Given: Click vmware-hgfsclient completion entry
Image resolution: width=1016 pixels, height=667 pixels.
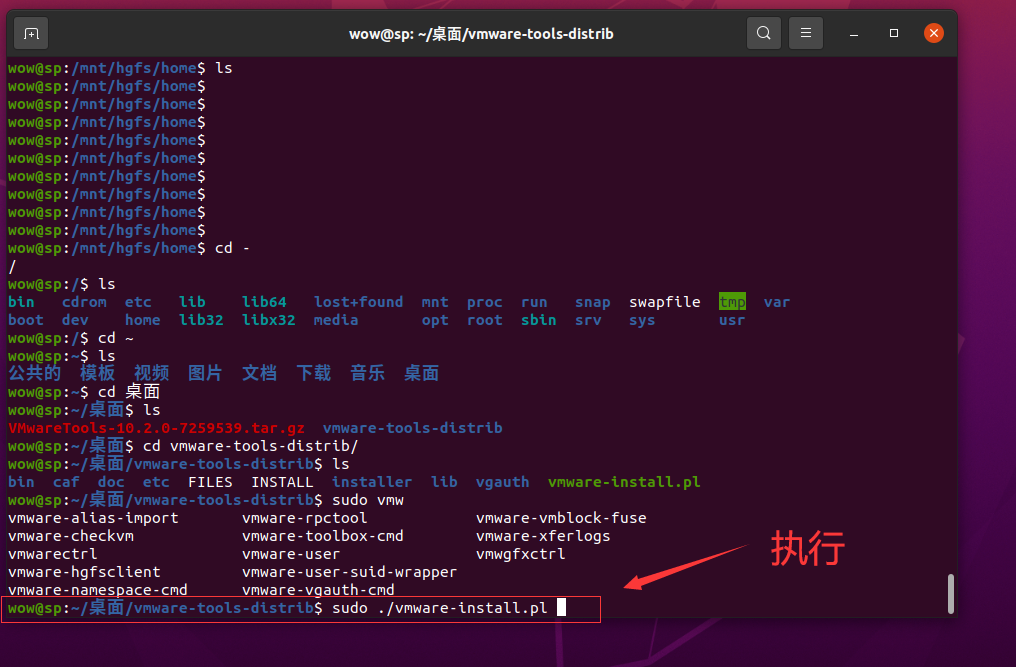Looking at the screenshot, I should (x=84, y=572).
